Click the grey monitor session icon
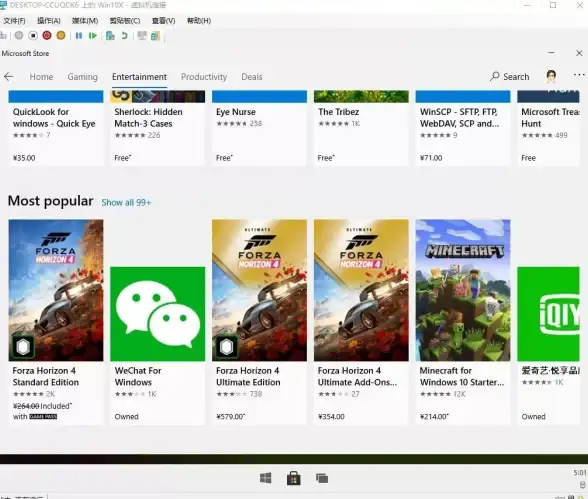588x499 pixels. point(142,36)
